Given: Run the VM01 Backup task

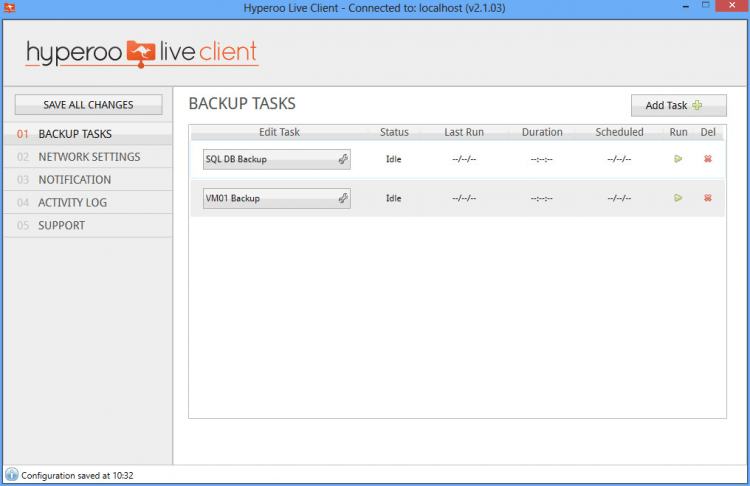Looking at the screenshot, I should pyautogui.click(x=678, y=198).
